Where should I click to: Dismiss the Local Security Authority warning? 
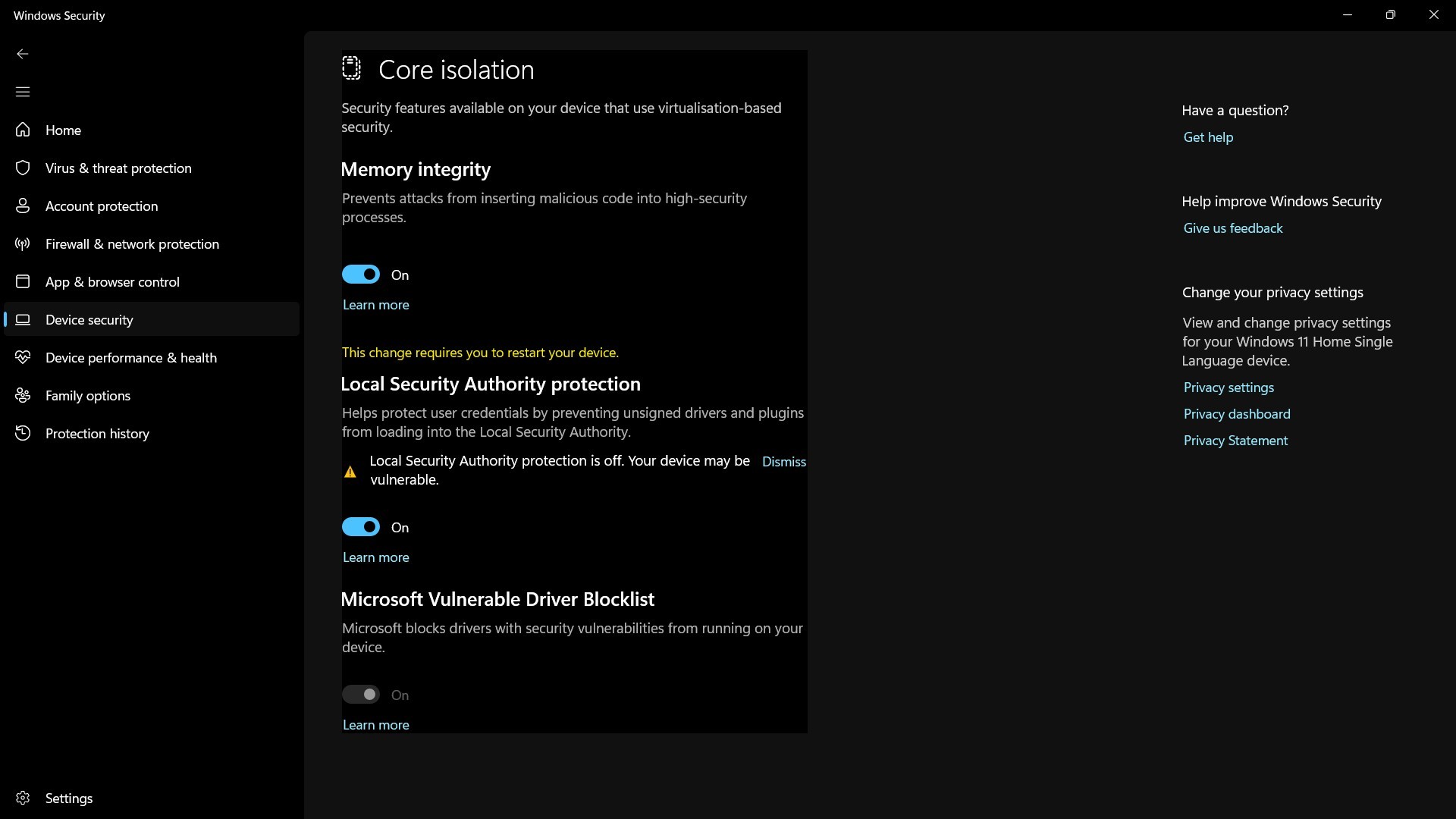784,462
